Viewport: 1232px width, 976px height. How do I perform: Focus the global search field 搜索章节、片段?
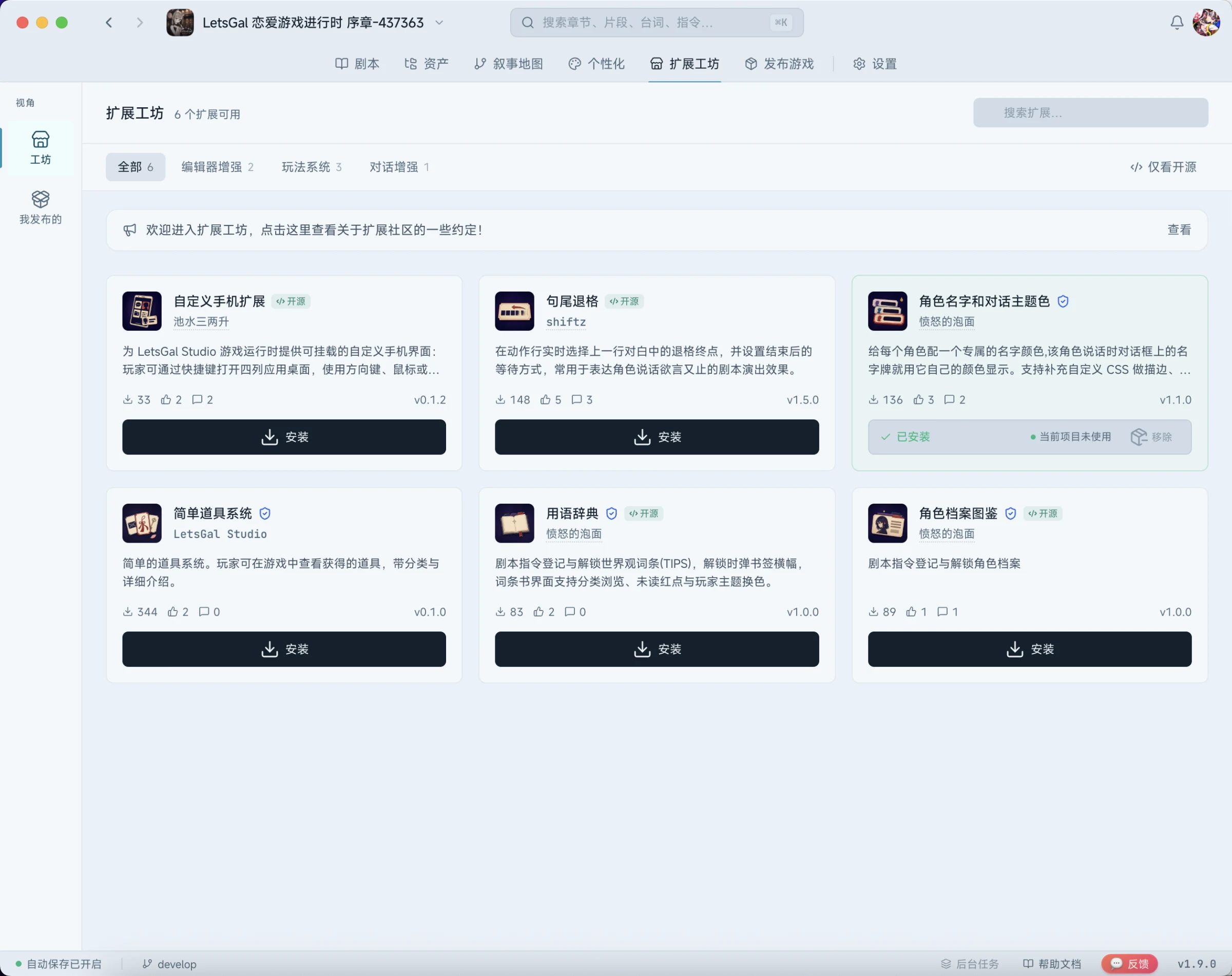coord(657,23)
